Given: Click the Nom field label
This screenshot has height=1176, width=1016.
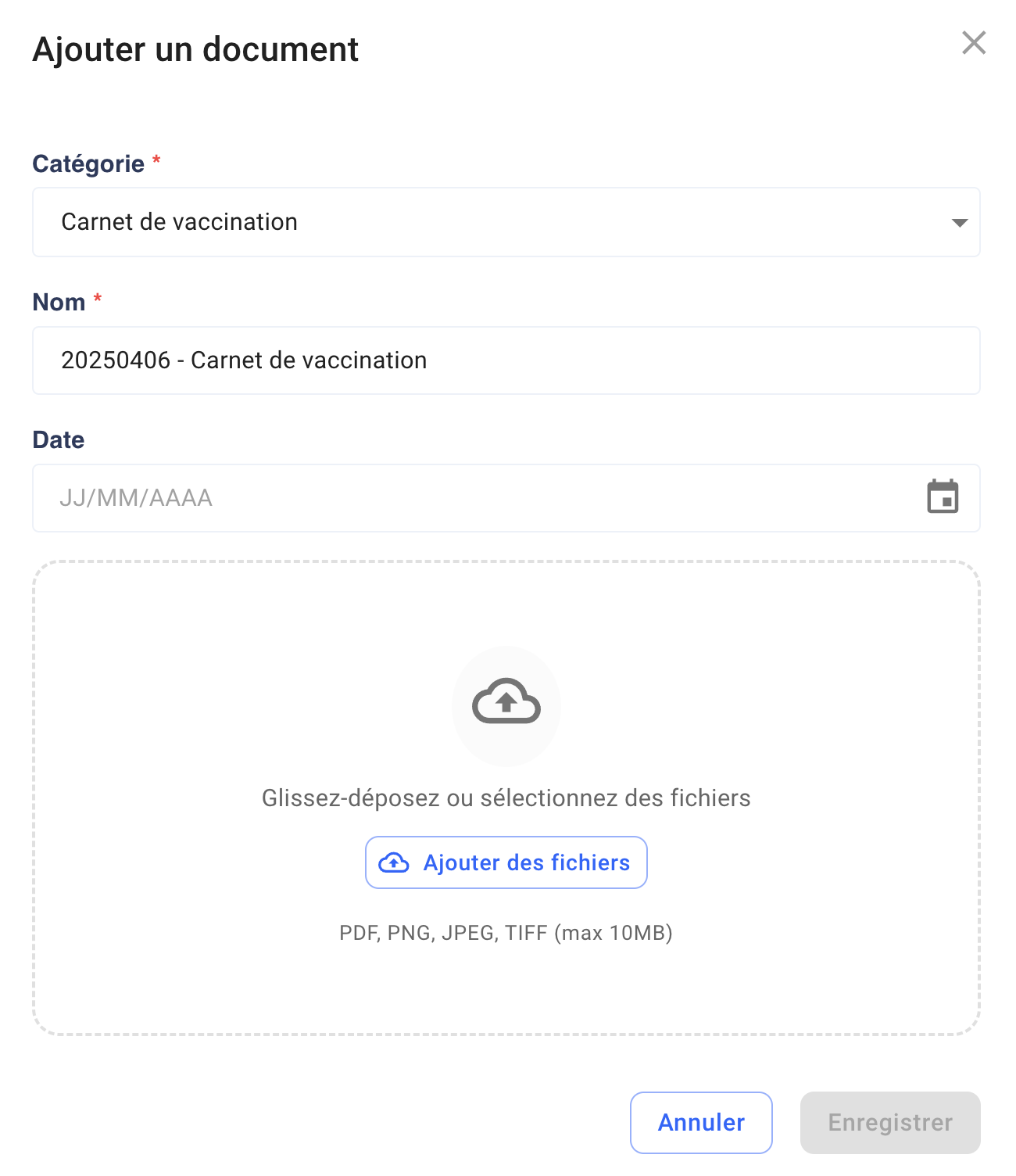Looking at the screenshot, I should [59, 302].
